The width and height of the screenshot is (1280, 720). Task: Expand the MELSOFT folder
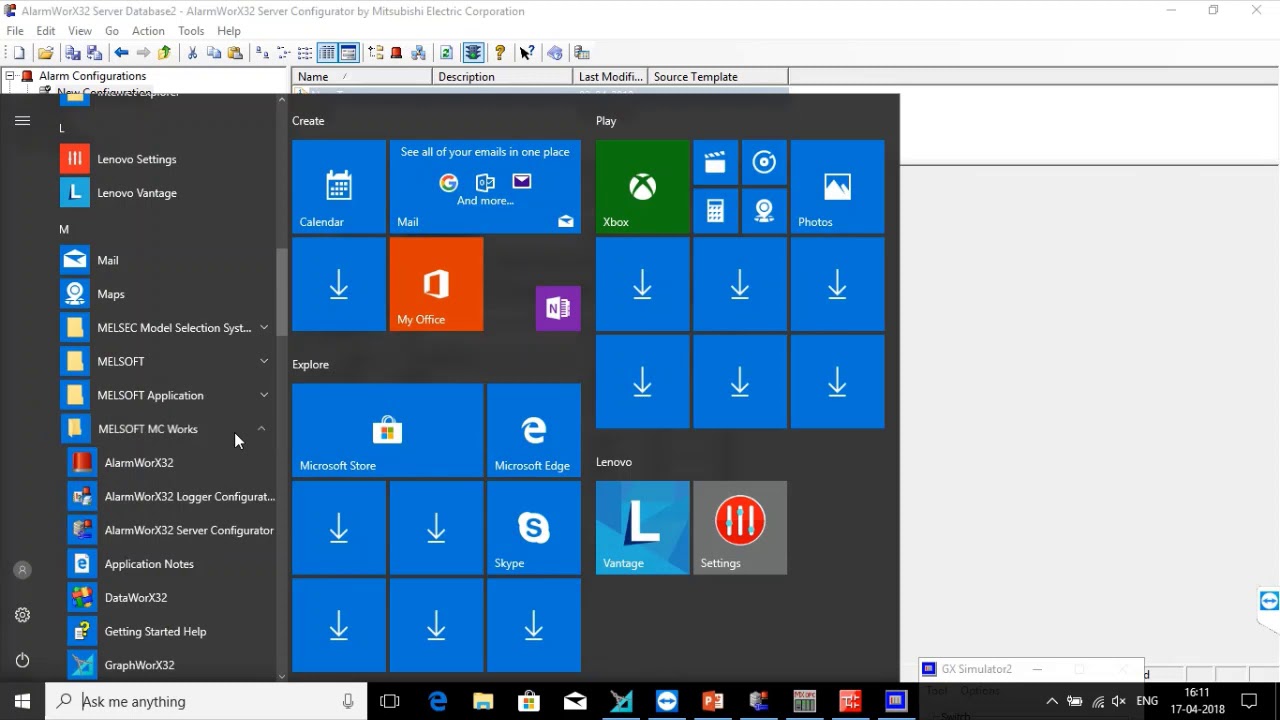[168, 361]
